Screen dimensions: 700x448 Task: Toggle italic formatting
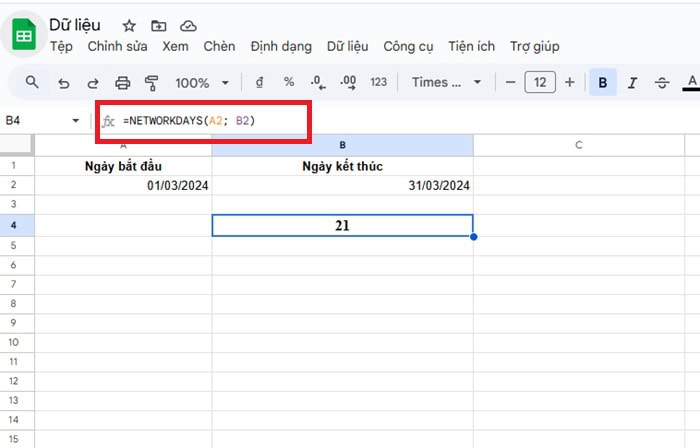[631, 82]
